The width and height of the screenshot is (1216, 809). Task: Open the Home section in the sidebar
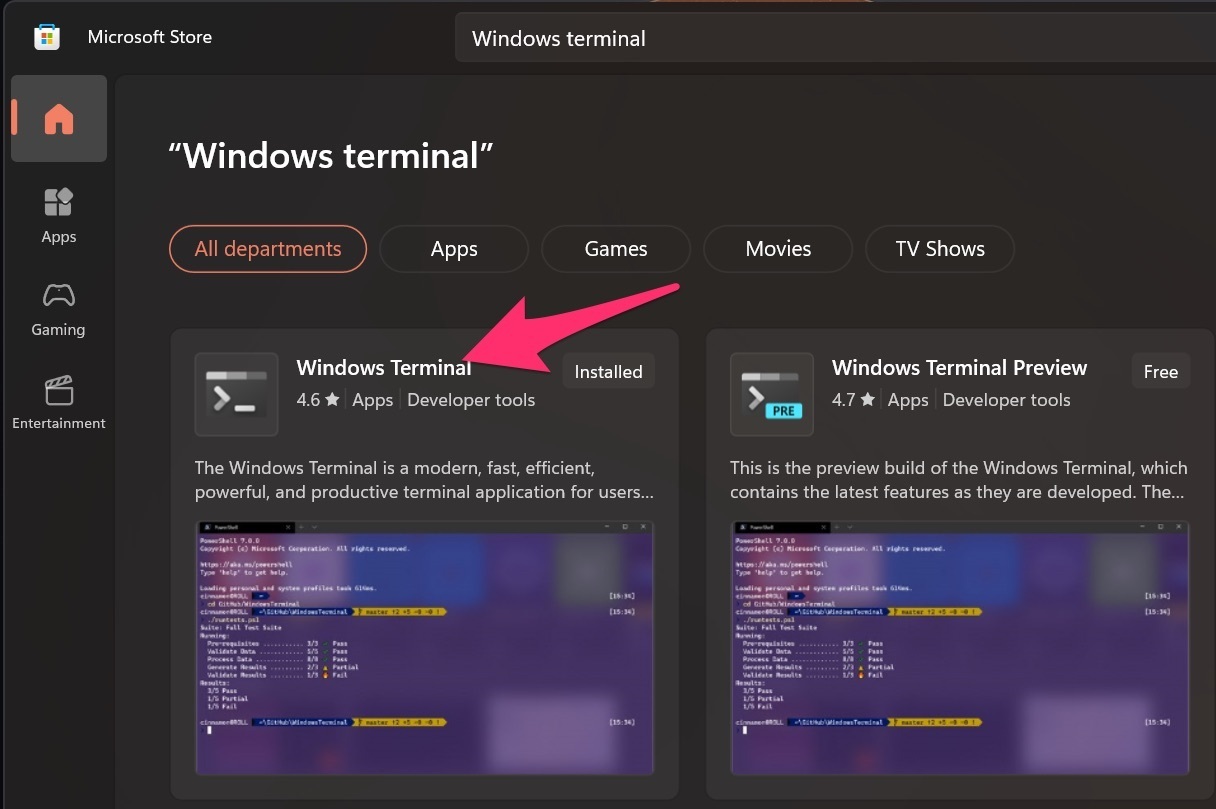click(x=58, y=118)
